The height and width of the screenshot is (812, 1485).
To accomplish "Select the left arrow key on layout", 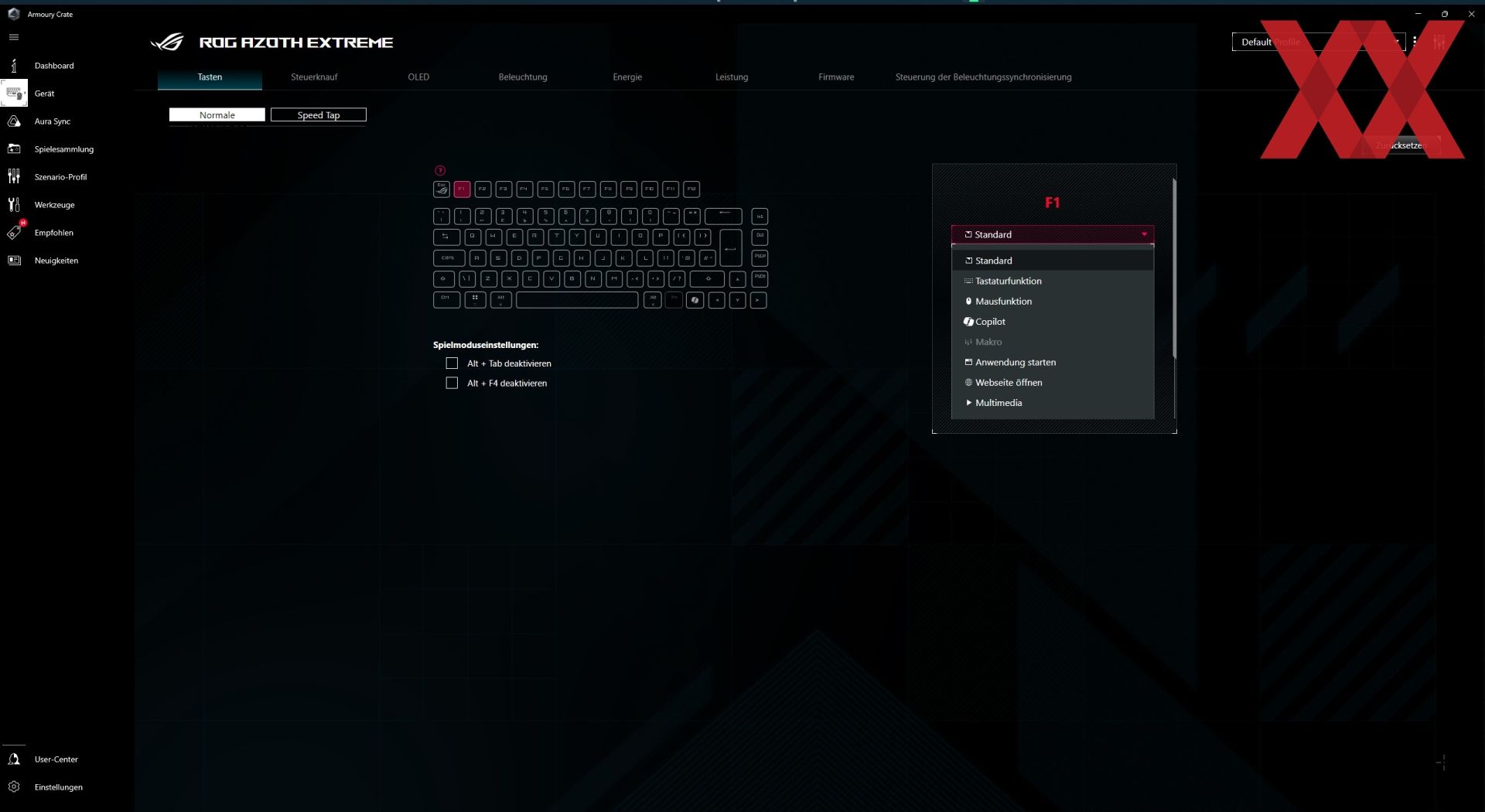I will [x=717, y=300].
